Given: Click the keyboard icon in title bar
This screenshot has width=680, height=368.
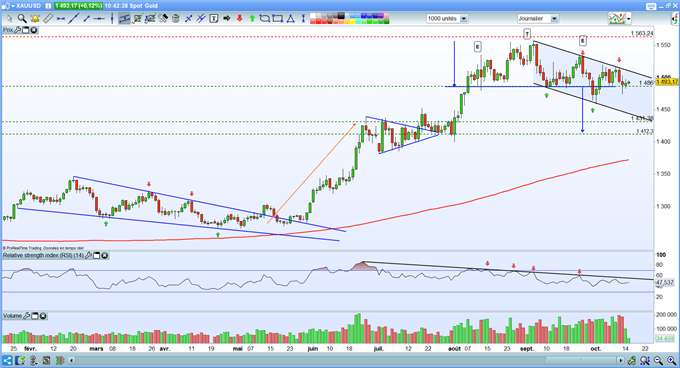Looking at the screenshot, I should point(651,6).
